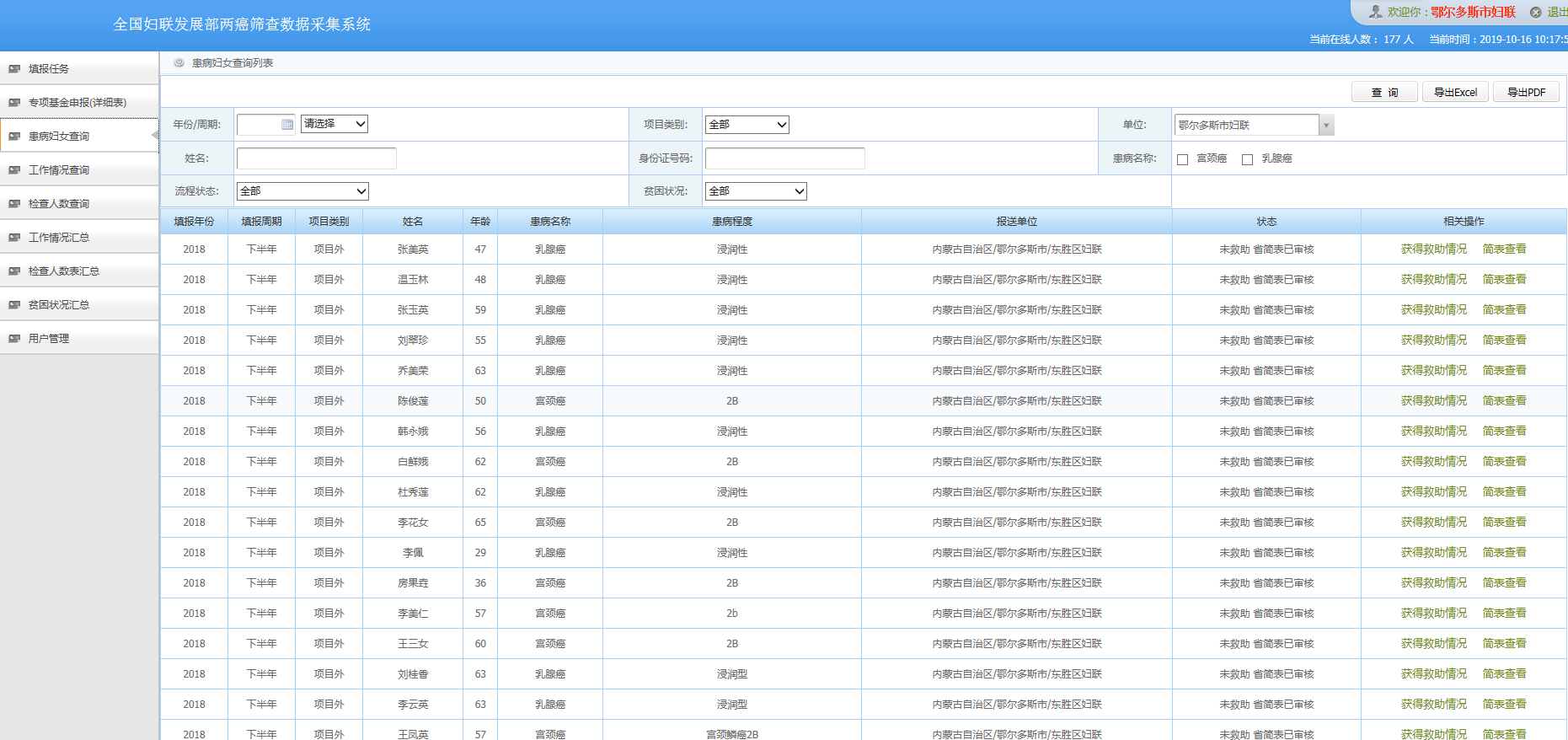Image resolution: width=1568 pixels, height=740 pixels.
Task: Expand the 单位 combo box arrow
Action: [1326, 126]
